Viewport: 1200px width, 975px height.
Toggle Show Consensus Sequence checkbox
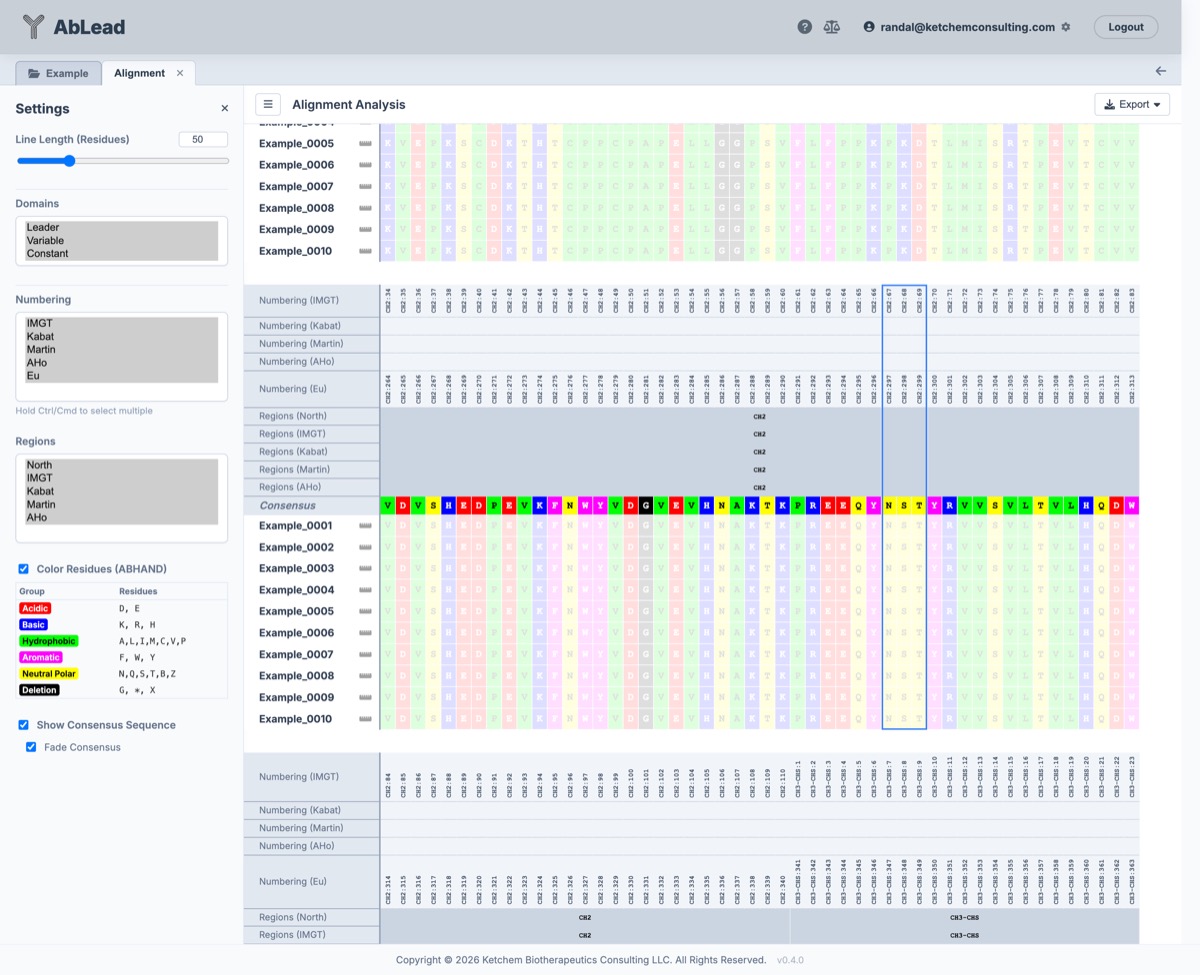click(24, 725)
